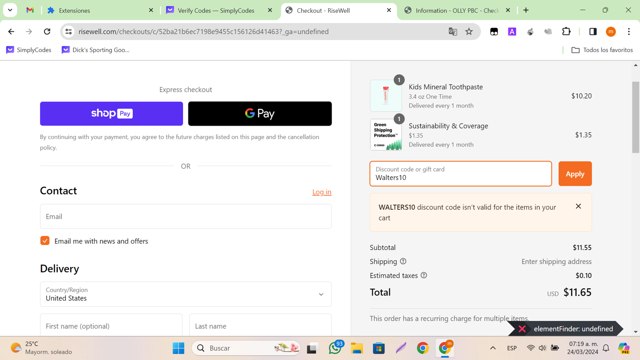
Task: Open the taskbar clock and date
Action: click(x=582, y=348)
